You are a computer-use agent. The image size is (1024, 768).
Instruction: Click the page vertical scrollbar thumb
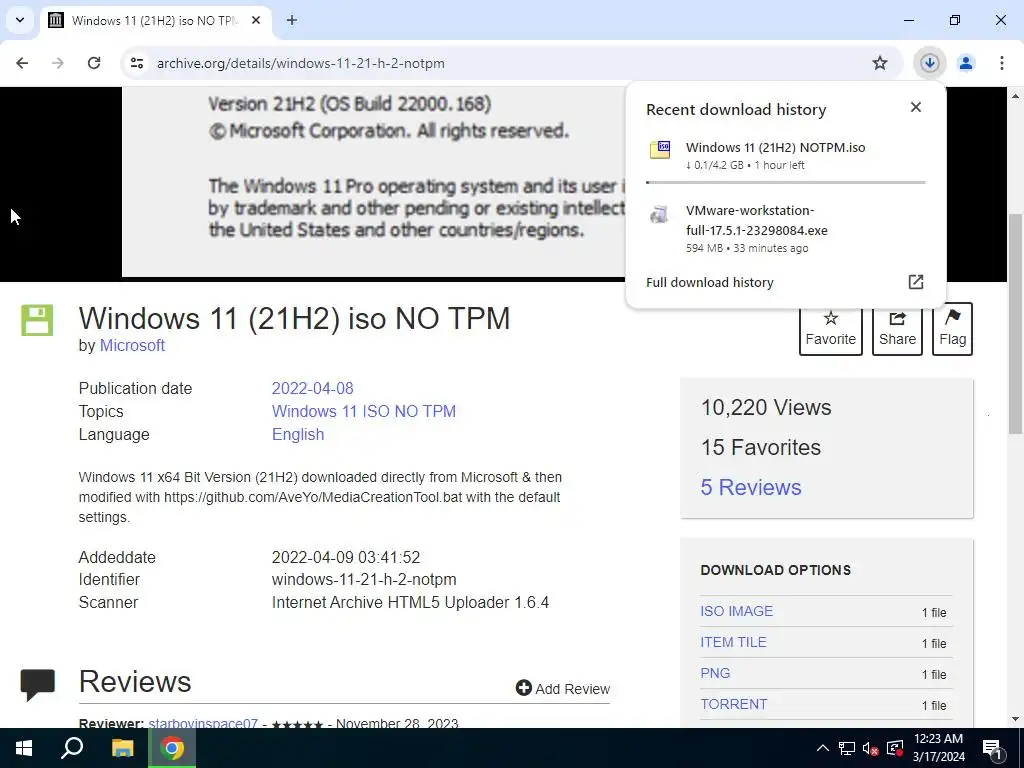(x=1016, y=323)
